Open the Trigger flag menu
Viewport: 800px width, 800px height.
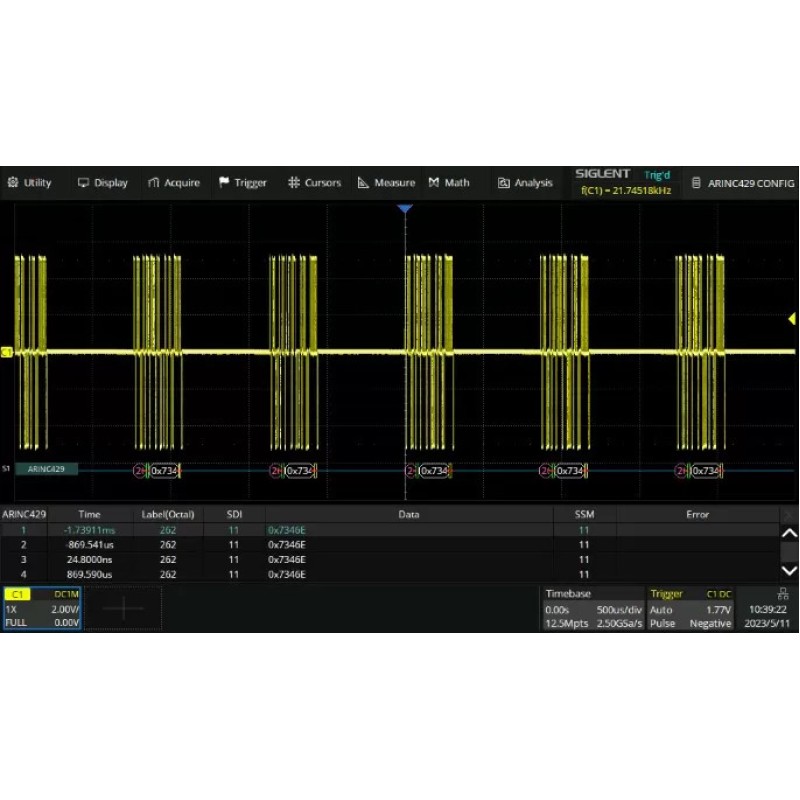tap(243, 183)
